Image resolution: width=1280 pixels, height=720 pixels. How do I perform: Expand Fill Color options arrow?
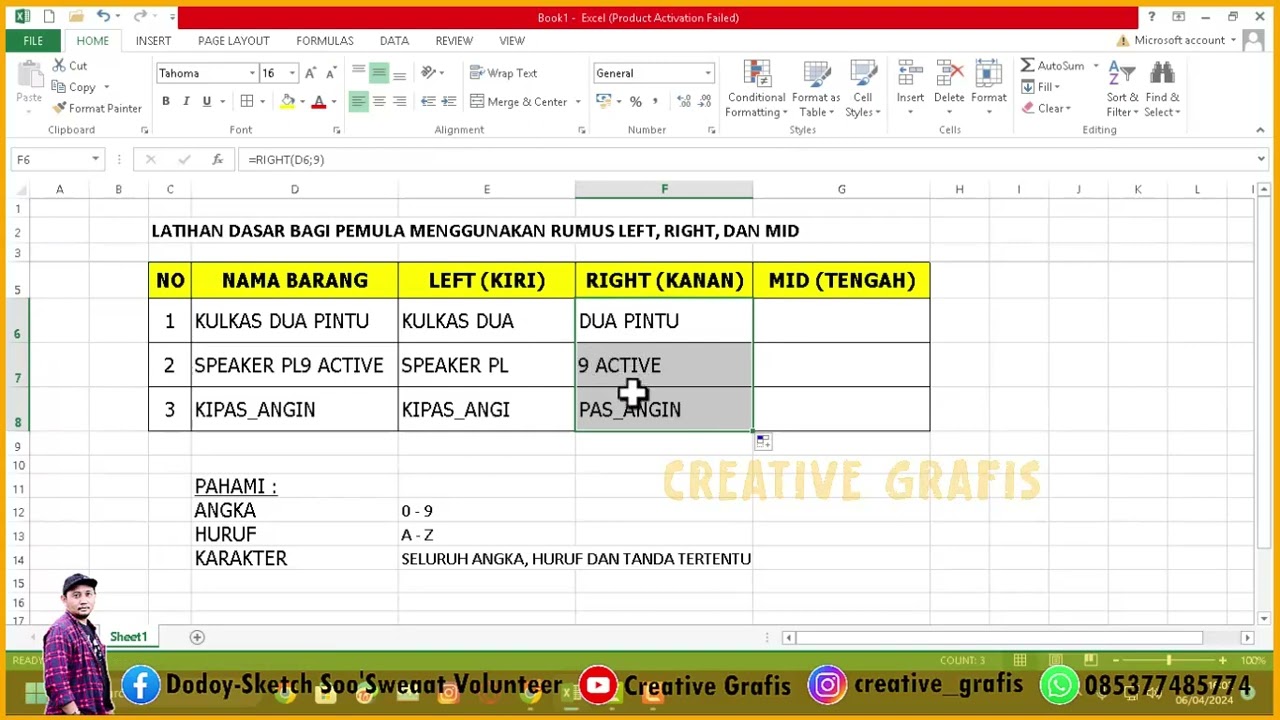coord(302,101)
